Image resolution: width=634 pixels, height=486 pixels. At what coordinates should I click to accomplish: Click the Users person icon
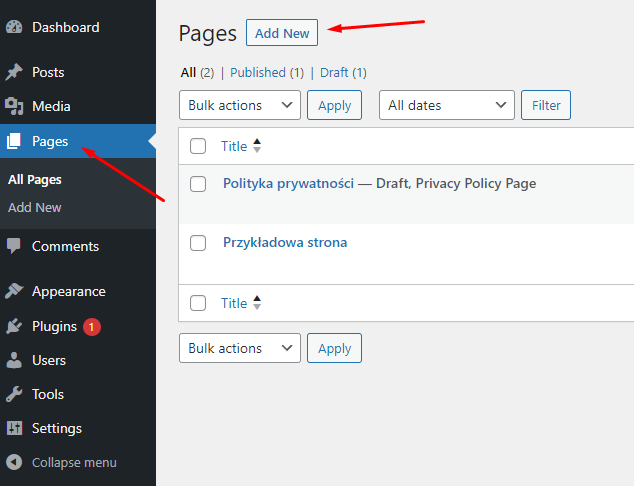14,360
